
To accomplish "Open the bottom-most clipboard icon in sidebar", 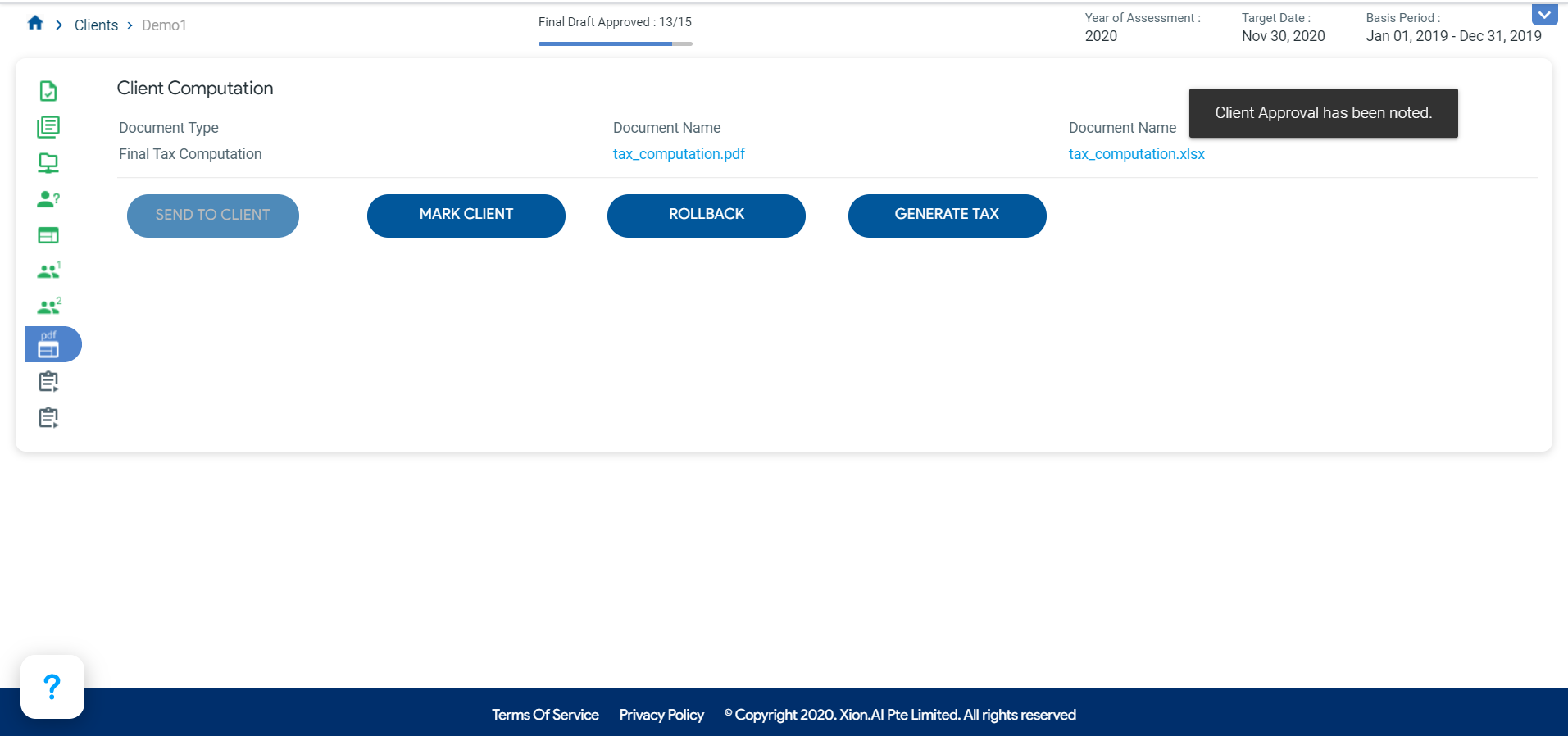I will click(48, 418).
